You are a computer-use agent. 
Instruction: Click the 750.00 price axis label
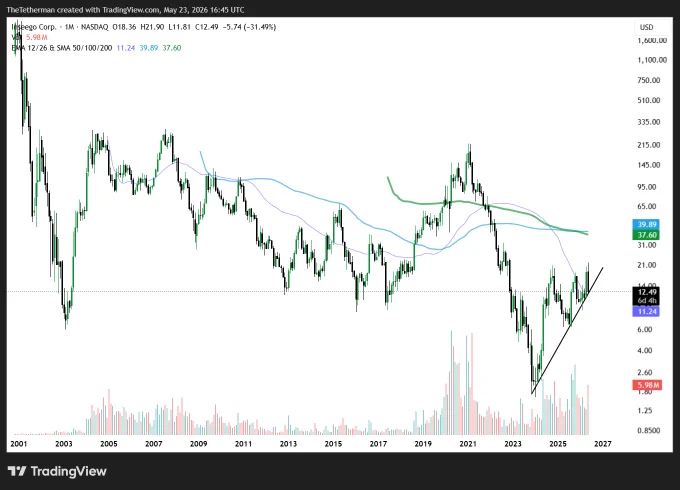tap(649, 80)
